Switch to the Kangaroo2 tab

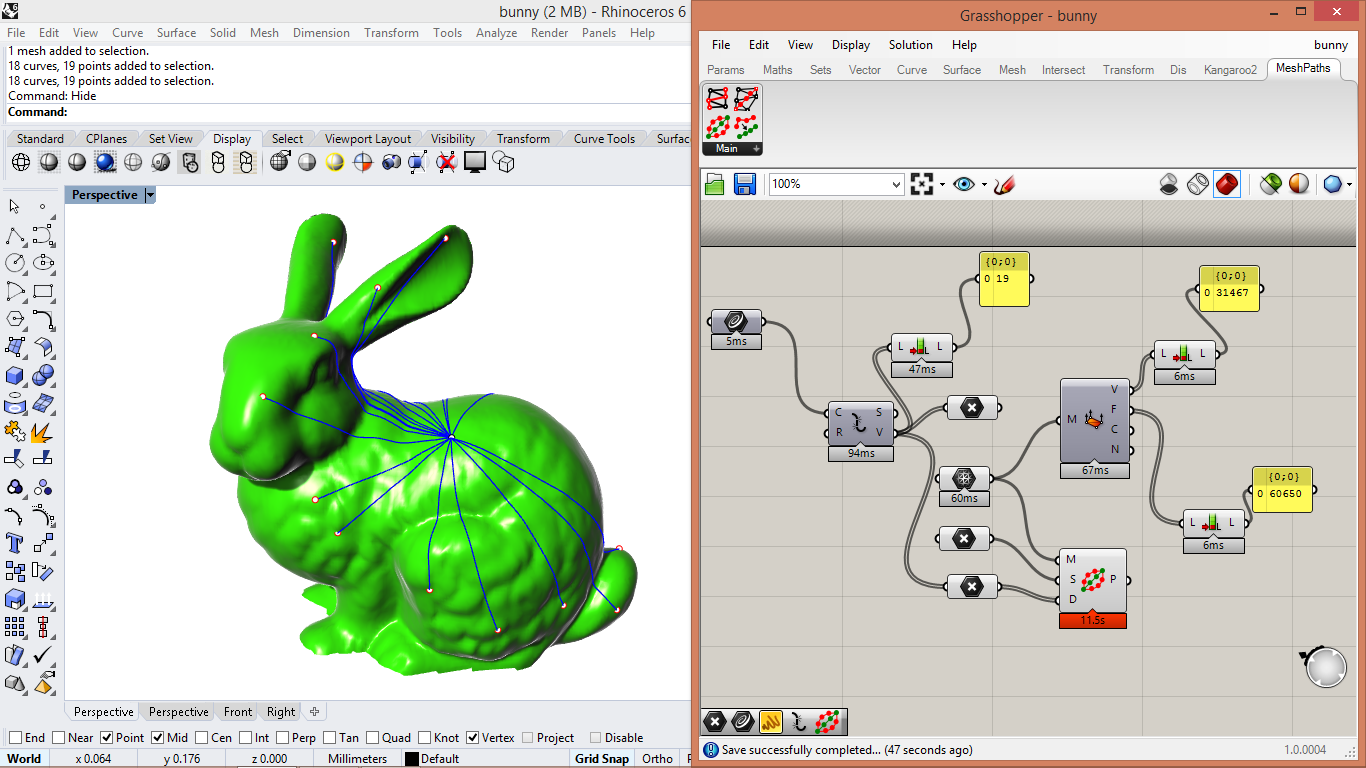[x=1230, y=70]
